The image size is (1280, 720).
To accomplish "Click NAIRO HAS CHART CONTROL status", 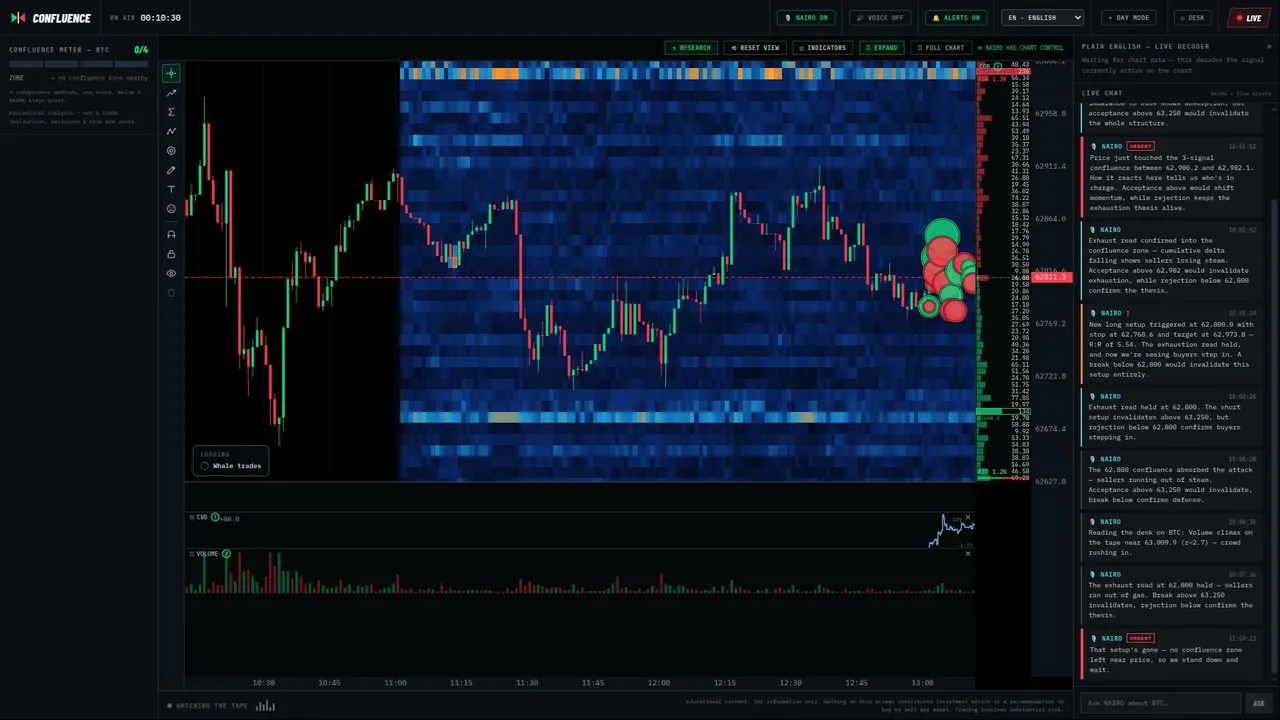I will pos(1021,48).
